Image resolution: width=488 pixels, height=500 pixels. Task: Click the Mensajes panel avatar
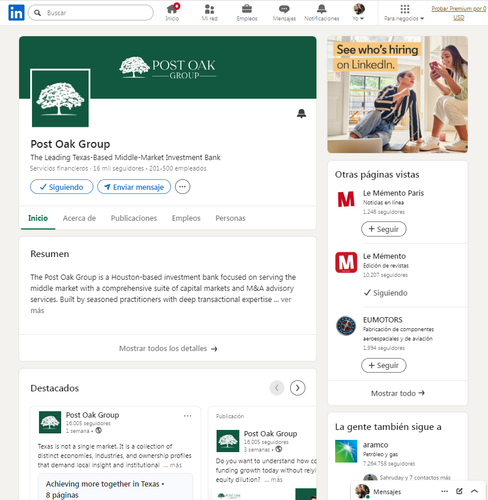point(362,491)
